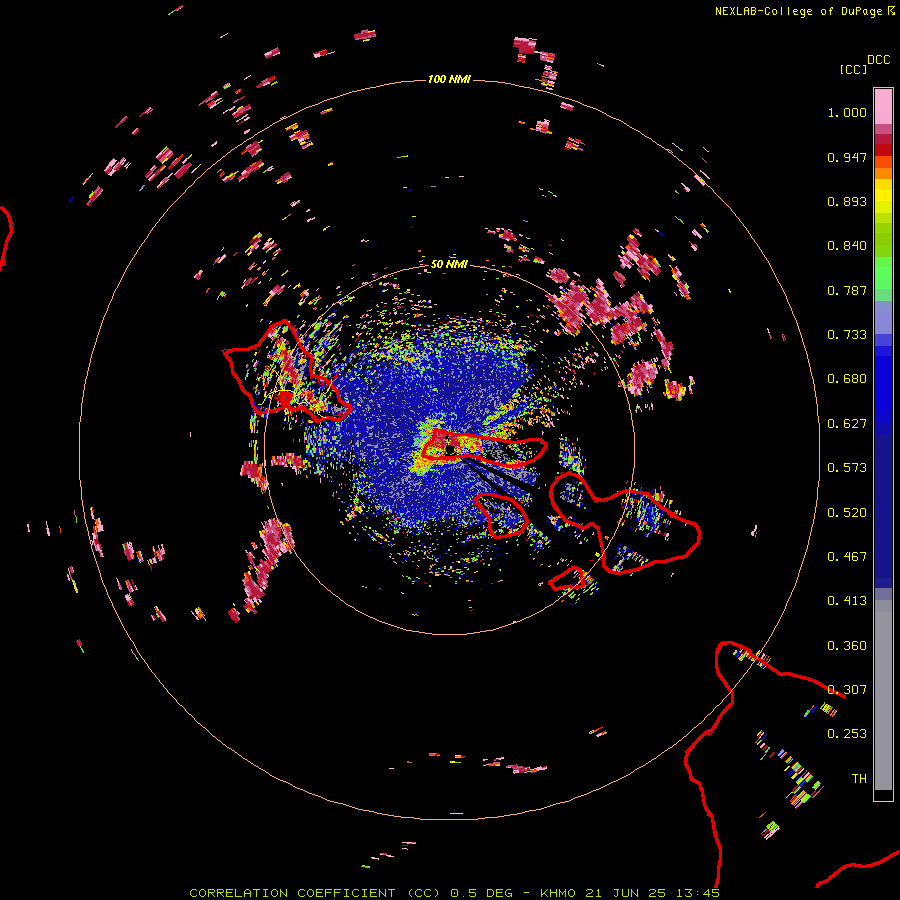Click the 0.893 legend value
This screenshot has width=900, height=900.
pyautogui.click(x=847, y=201)
